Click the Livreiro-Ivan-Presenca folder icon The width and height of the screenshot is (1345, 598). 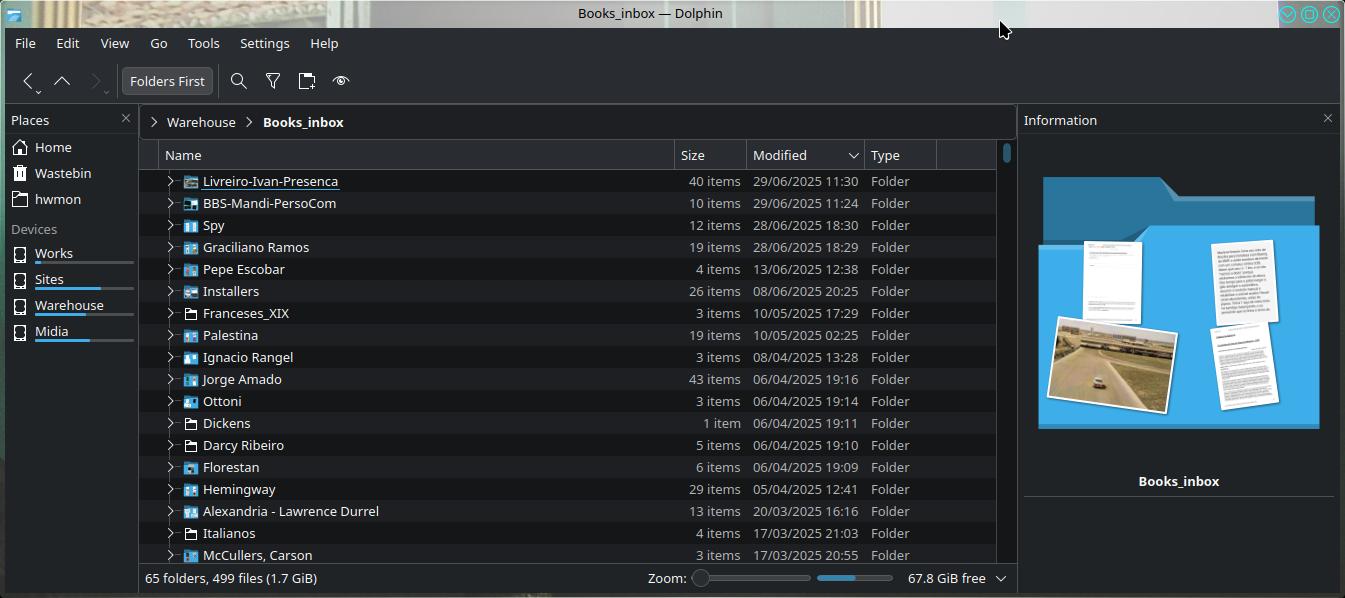tap(191, 182)
